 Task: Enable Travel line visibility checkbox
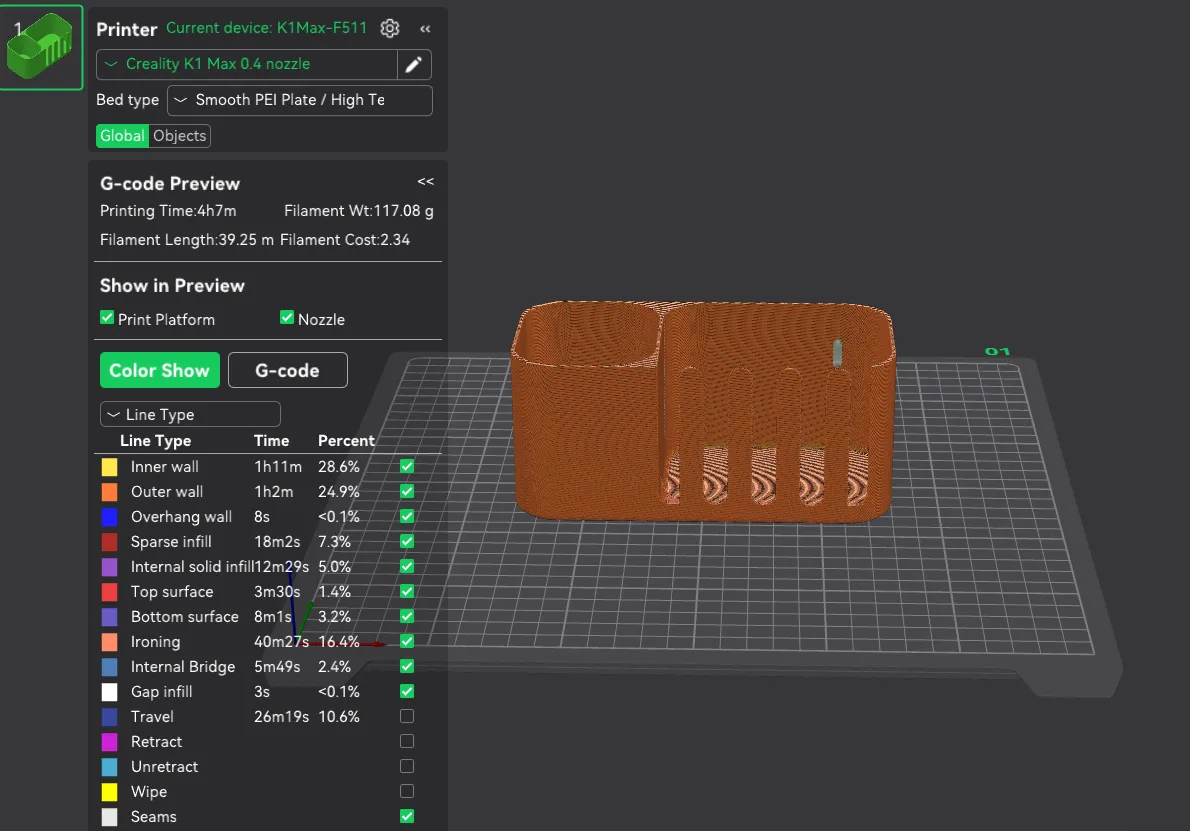click(x=407, y=716)
